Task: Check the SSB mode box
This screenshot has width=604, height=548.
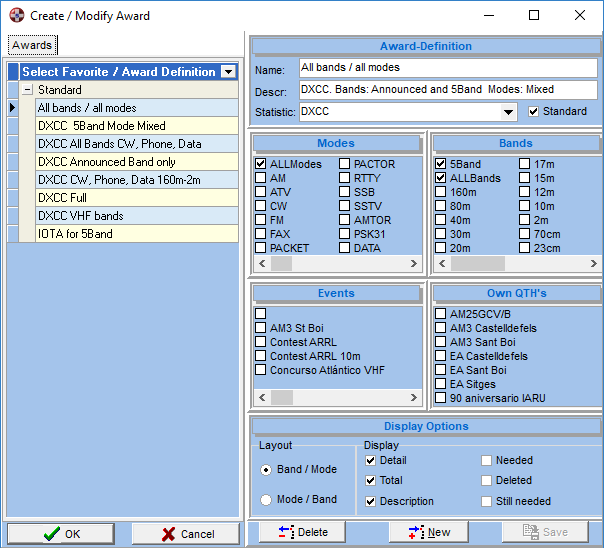Action: coord(345,192)
